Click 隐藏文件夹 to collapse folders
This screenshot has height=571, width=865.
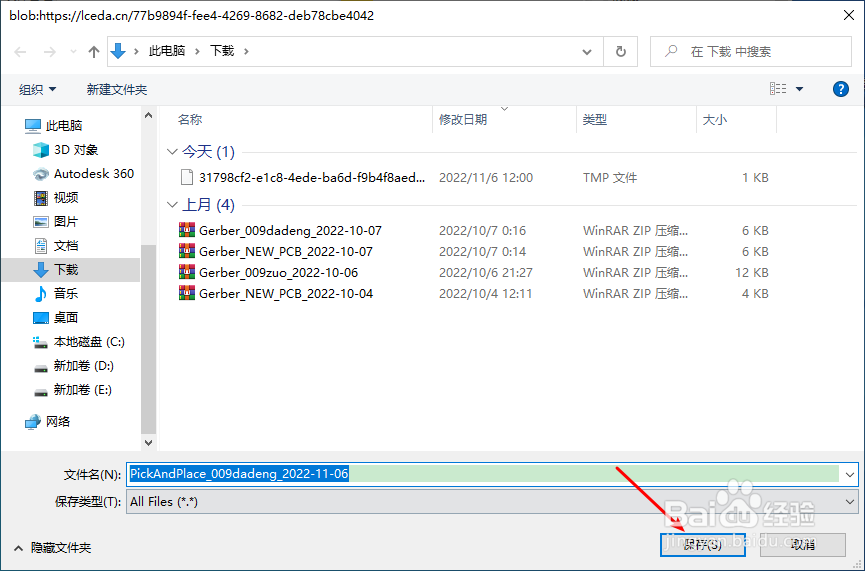[52, 548]
